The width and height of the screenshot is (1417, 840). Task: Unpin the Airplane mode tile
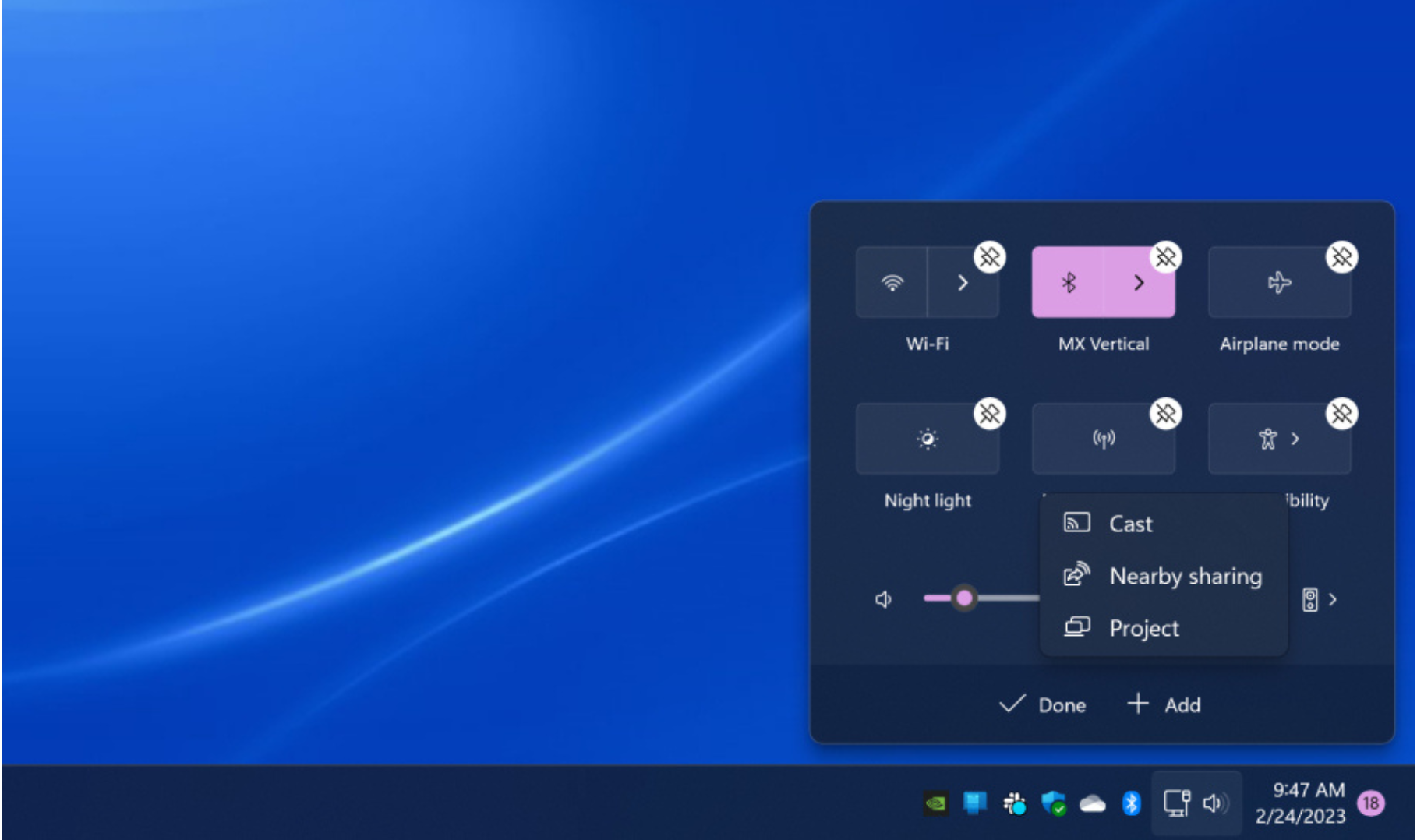pyautogui.click(x=1342, y=258)
